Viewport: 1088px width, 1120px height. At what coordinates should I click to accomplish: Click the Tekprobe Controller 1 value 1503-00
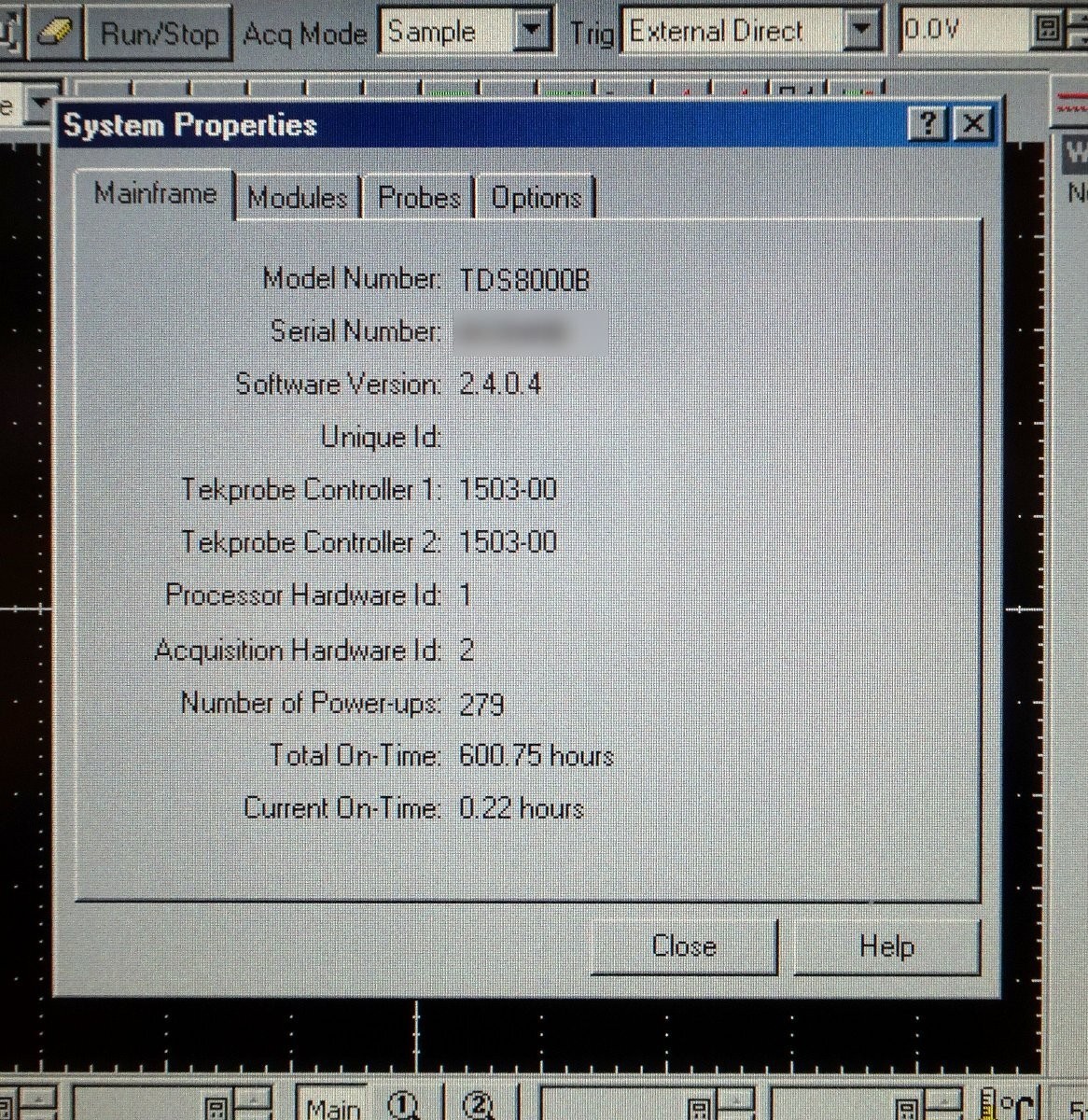[x=509, y=490]
